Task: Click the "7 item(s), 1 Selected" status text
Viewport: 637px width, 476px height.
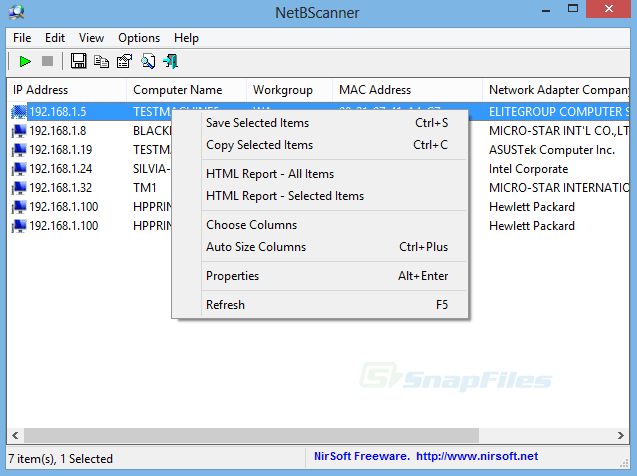Action: [x=61, y=459]
